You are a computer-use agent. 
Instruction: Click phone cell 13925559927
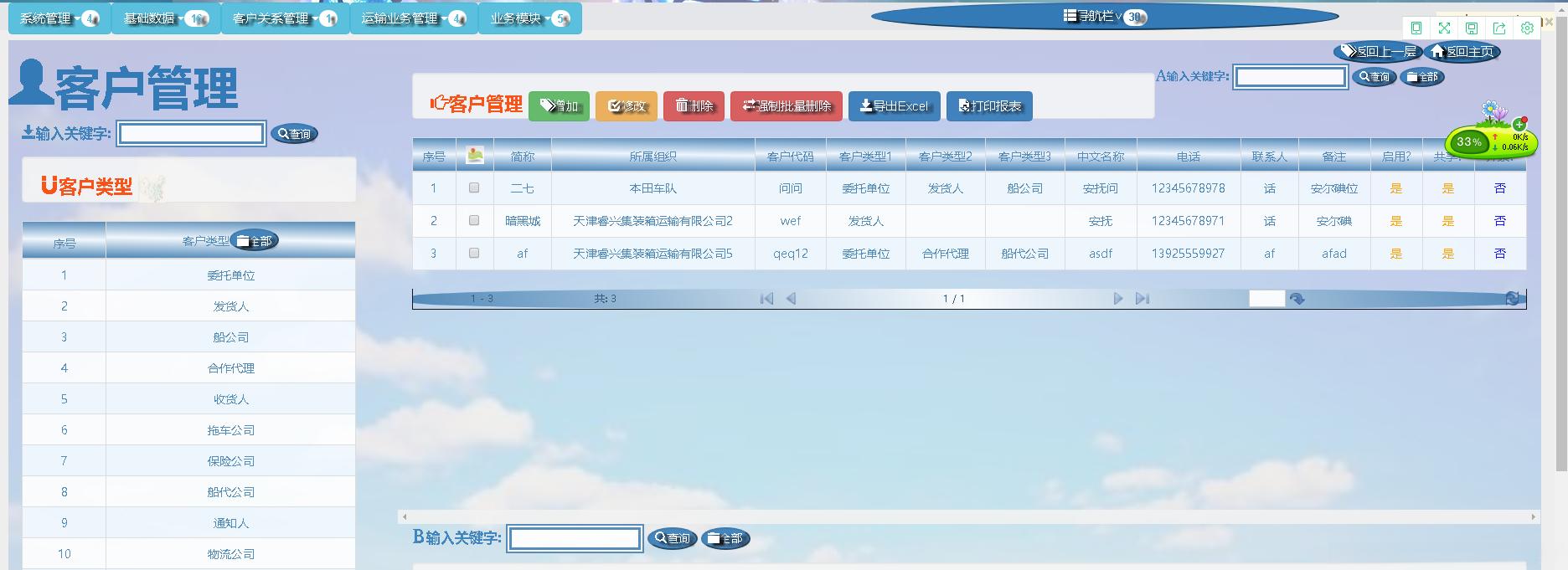click(1188, 254)
